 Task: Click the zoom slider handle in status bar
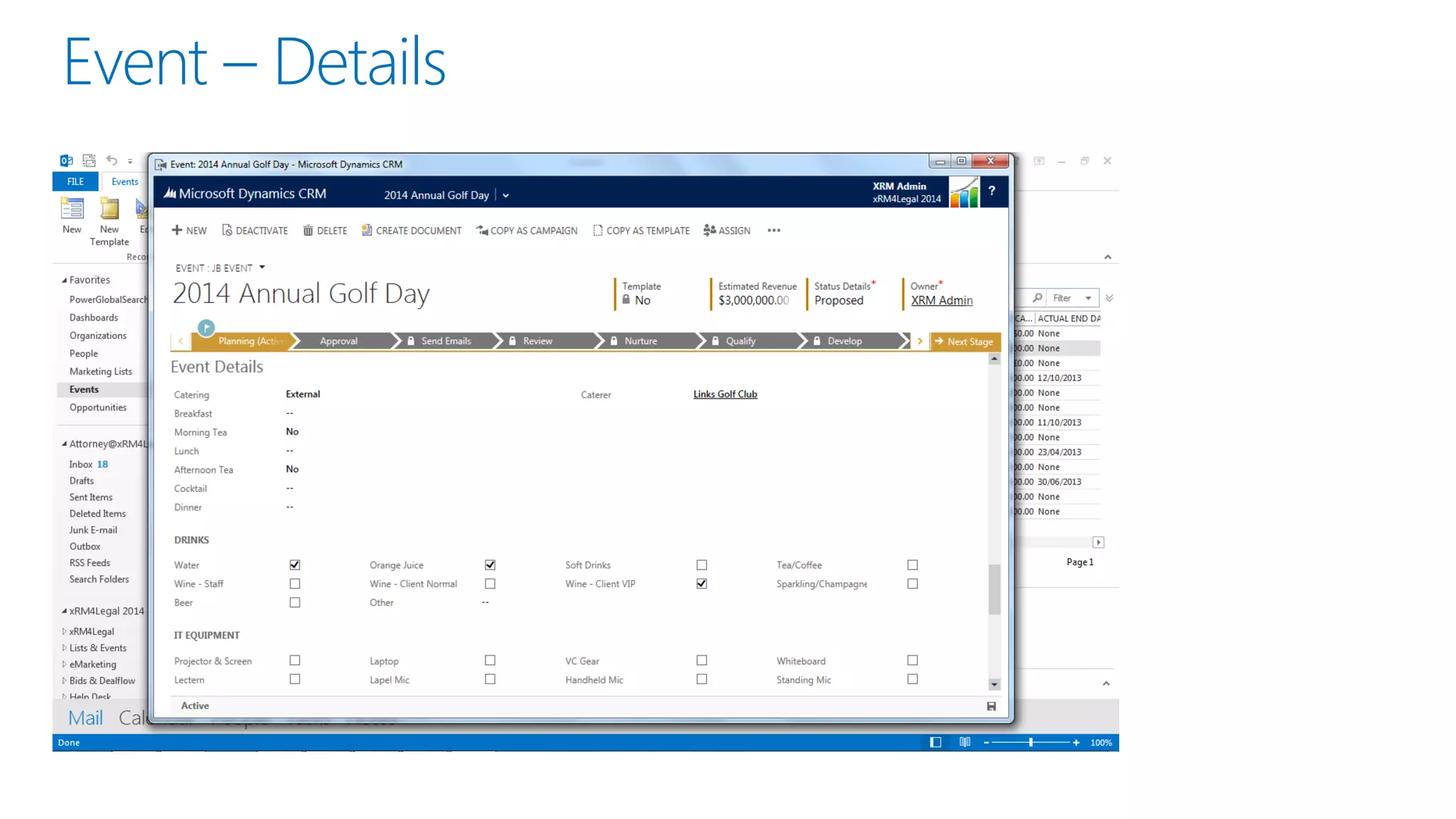coord(1030,742)
